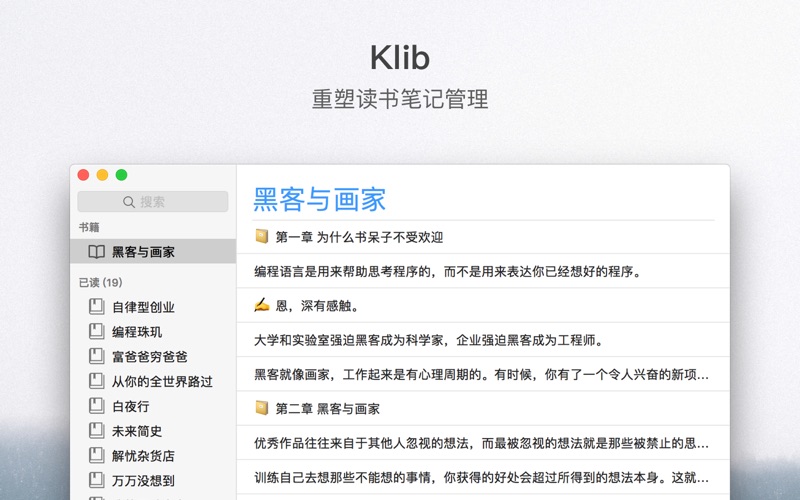Collapse the 已读 (19) section header

100,282
